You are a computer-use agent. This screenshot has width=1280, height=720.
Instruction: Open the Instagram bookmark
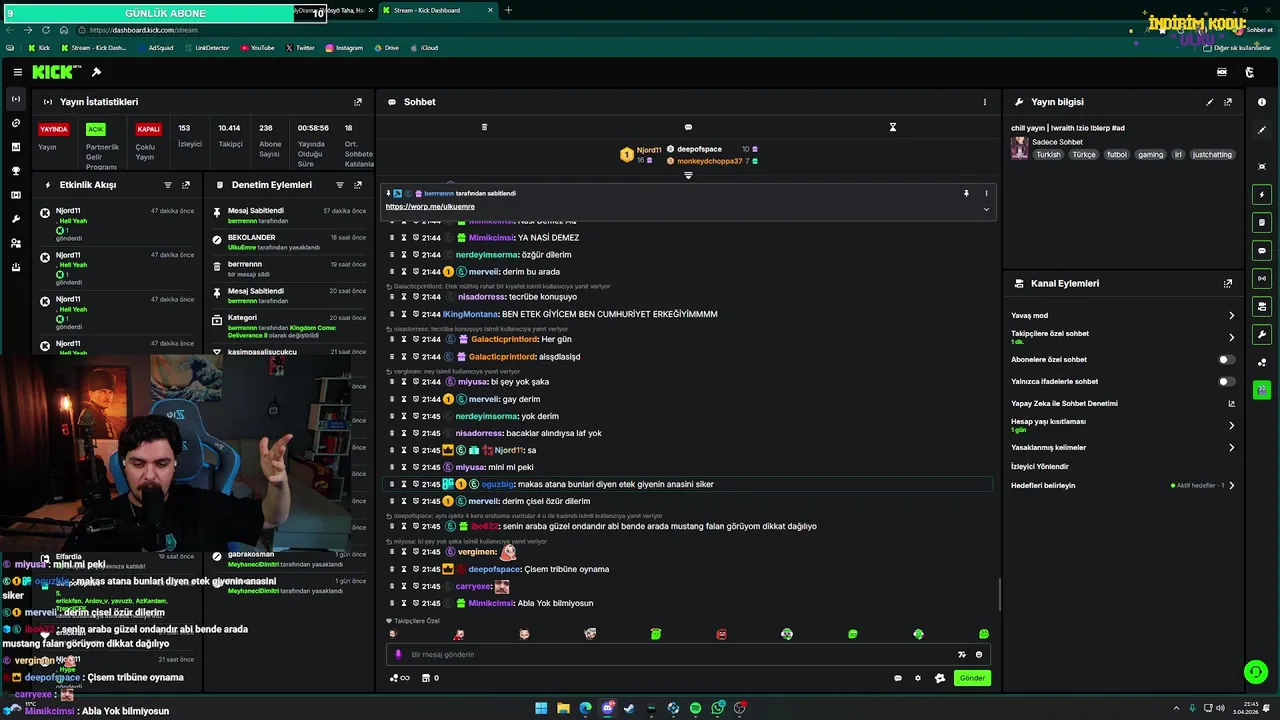[344, 47]
